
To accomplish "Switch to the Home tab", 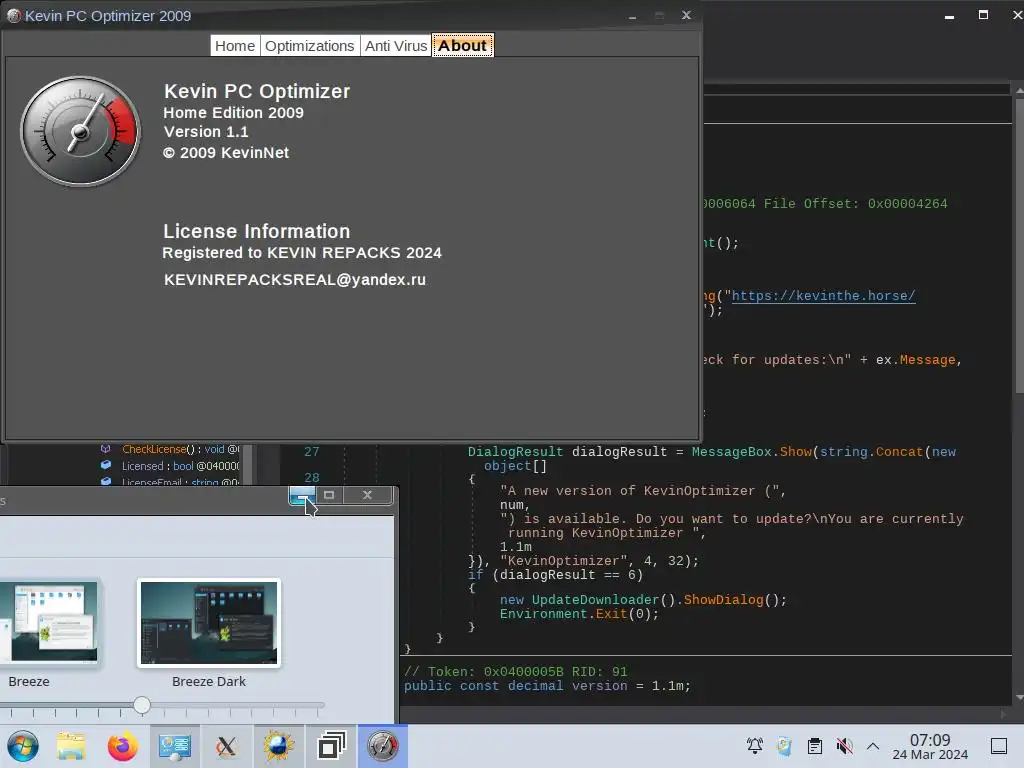I will pos(235,46).
